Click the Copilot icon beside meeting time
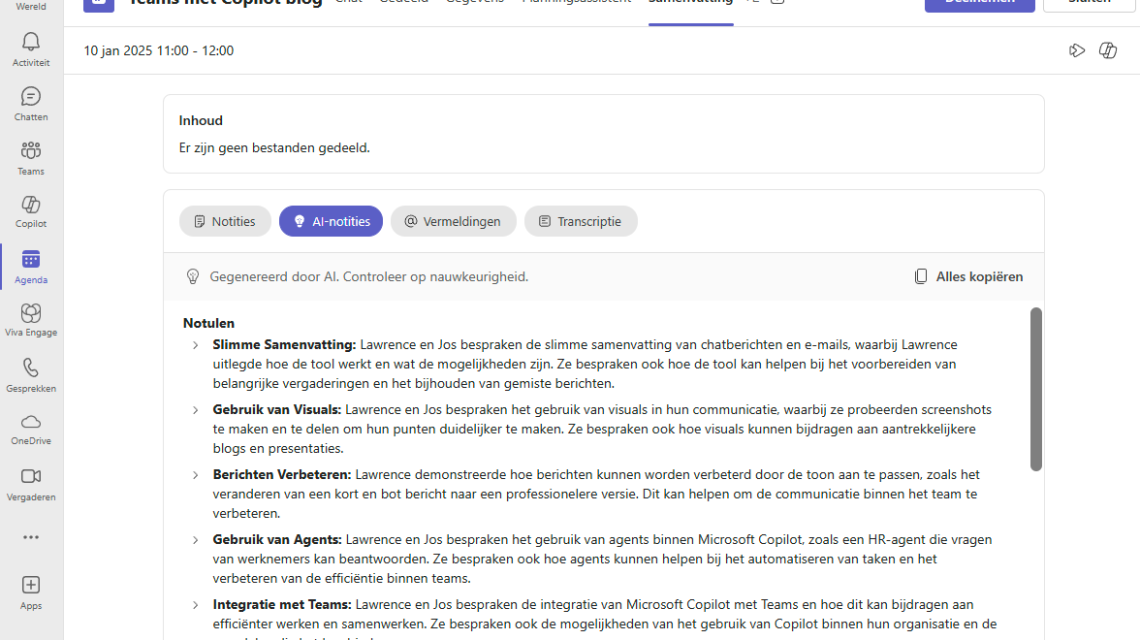 coord(1108,51)
